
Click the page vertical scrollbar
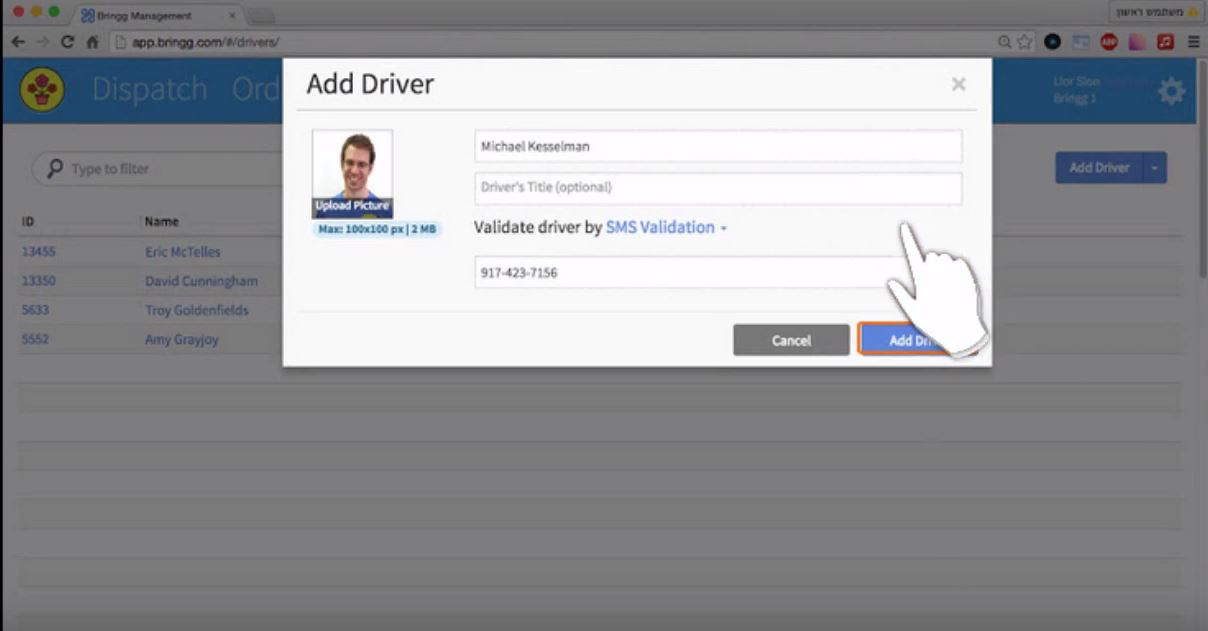pos(1202,166)
